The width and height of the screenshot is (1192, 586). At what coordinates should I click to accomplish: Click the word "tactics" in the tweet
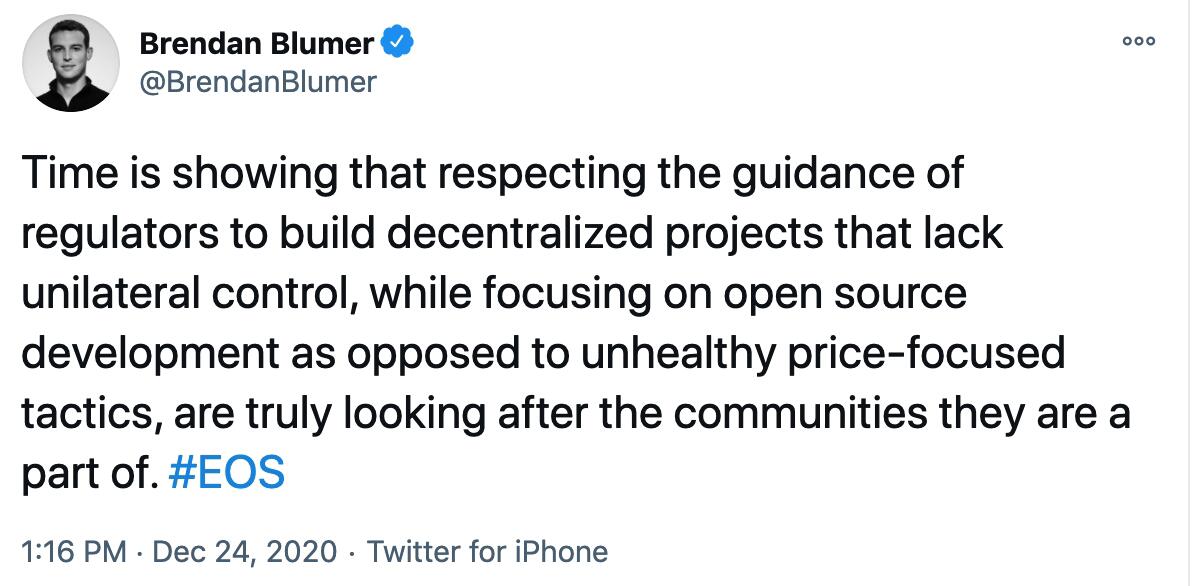(86, 414)
